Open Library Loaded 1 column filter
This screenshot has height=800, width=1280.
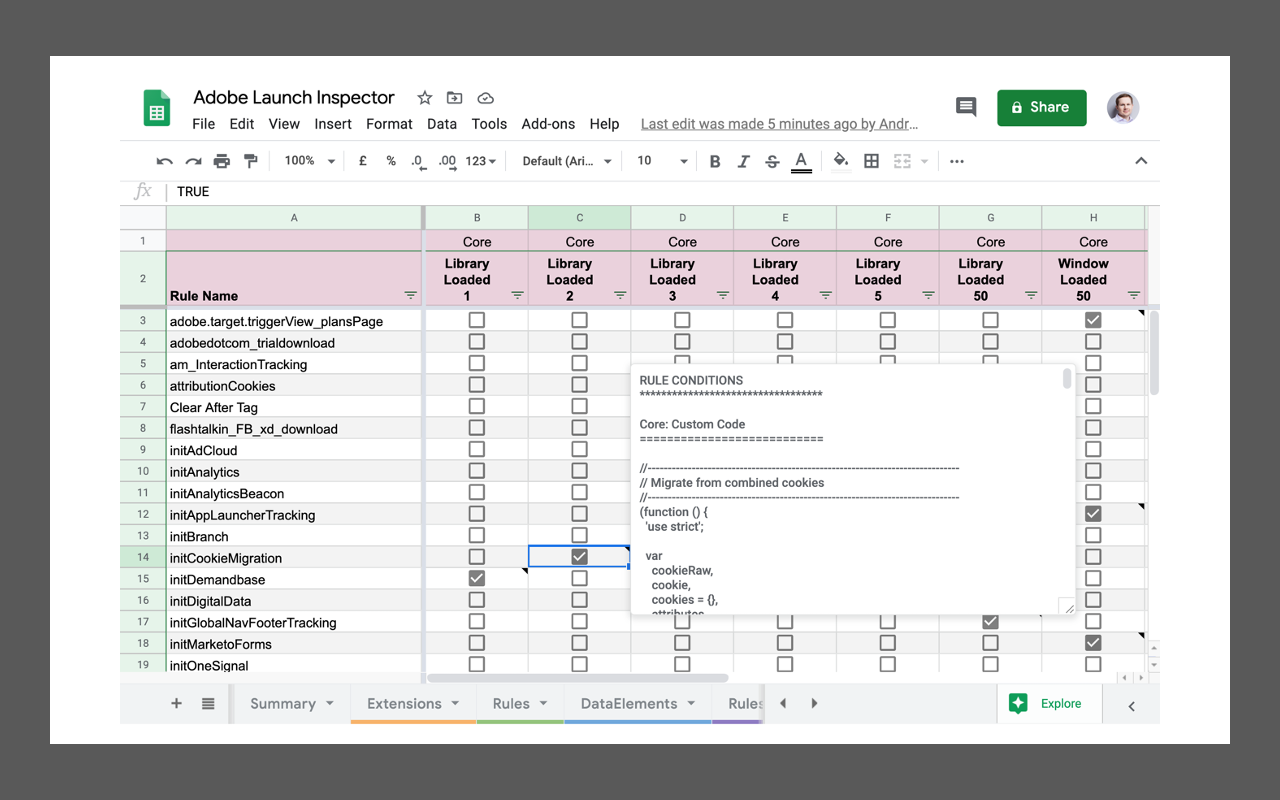click(517, 296)
